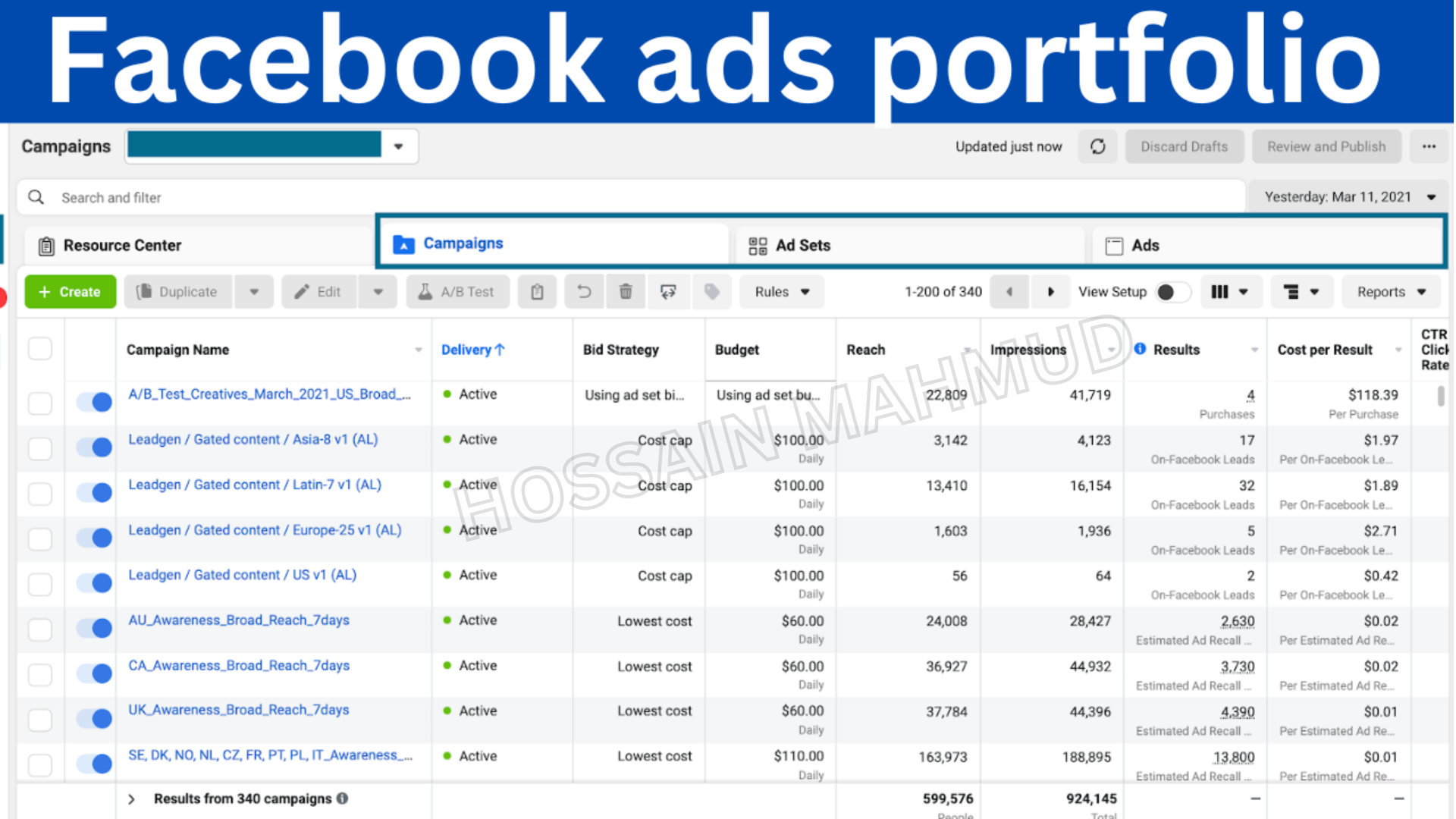Click the clipboard paste icon in toolbar
The image size is (1456, 819).
pyautogui.click(x=537, y=292)
